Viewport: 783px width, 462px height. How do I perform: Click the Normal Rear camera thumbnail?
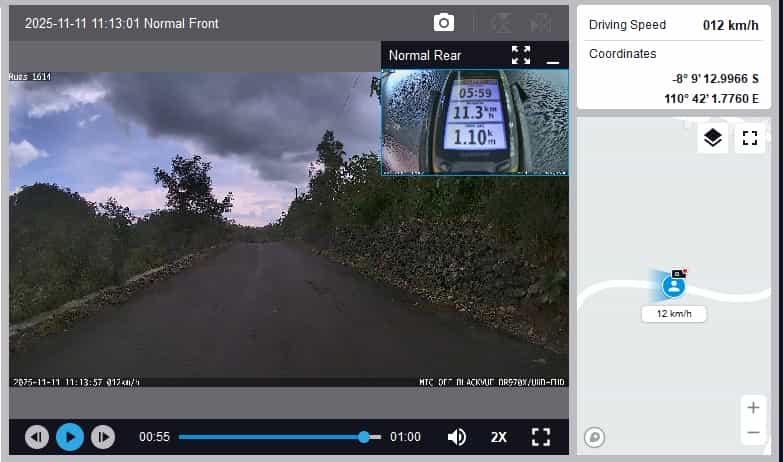[474, 122]
